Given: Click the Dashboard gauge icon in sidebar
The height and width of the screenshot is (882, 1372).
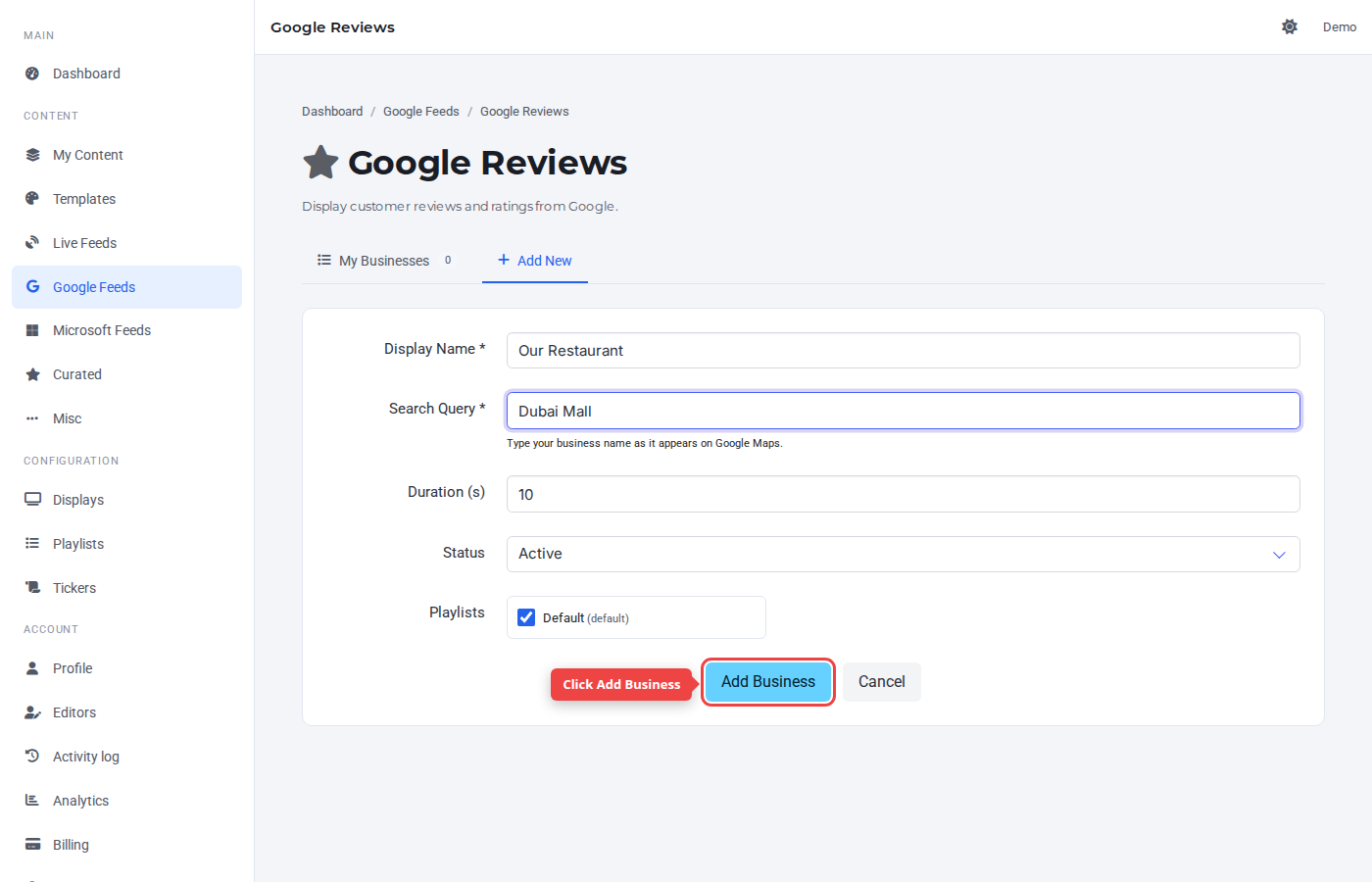Looking at the screenshot, I should coord(32,73).
